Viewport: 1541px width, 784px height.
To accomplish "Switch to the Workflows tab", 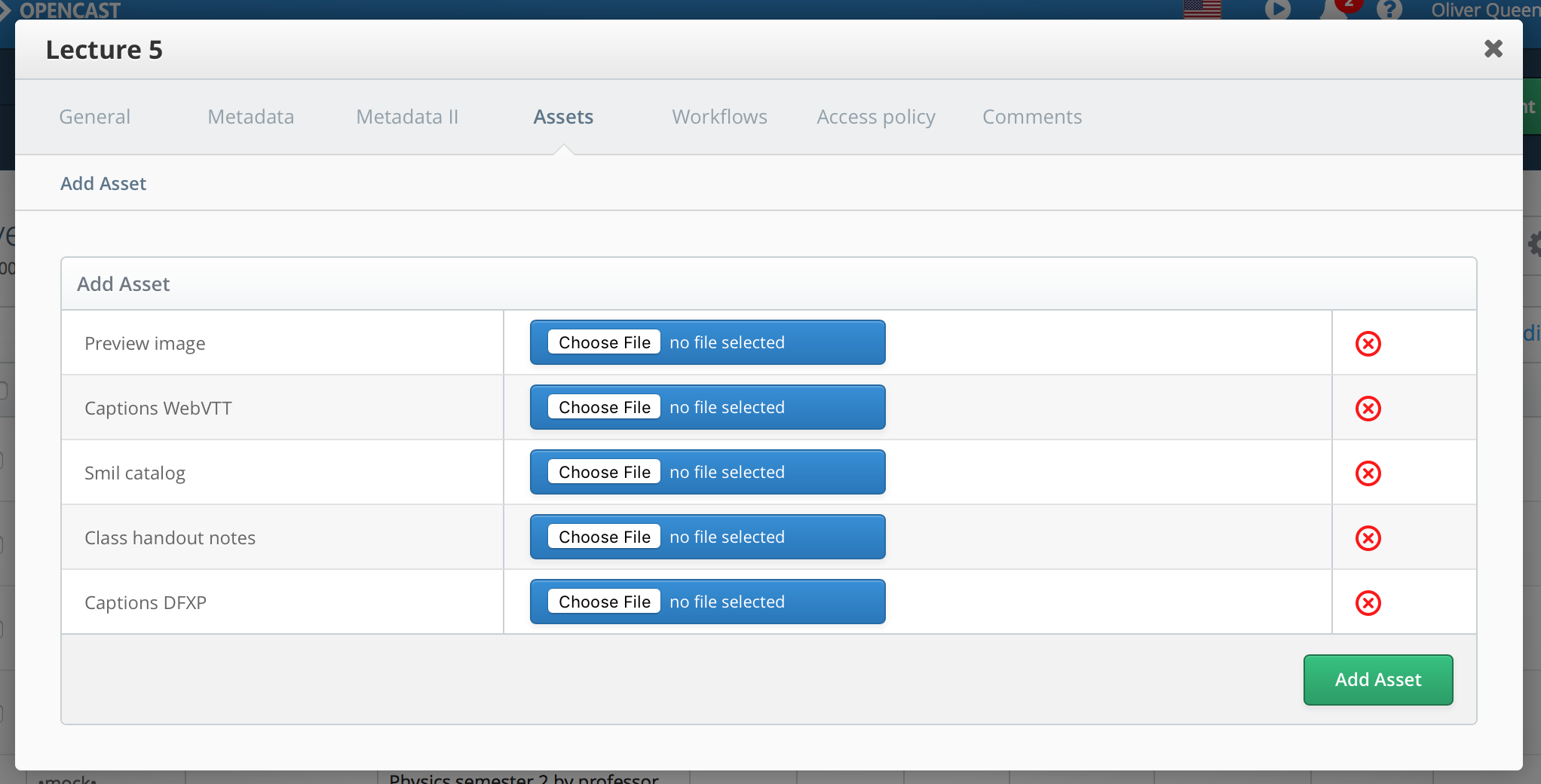I will [719, 117].
